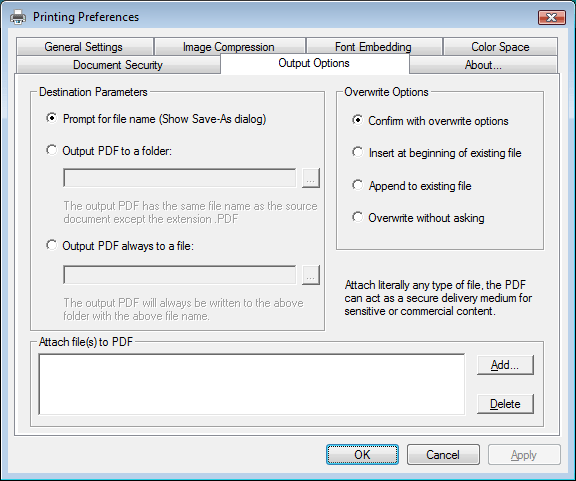Switch to the Image Compression tab

coord(229,47)
